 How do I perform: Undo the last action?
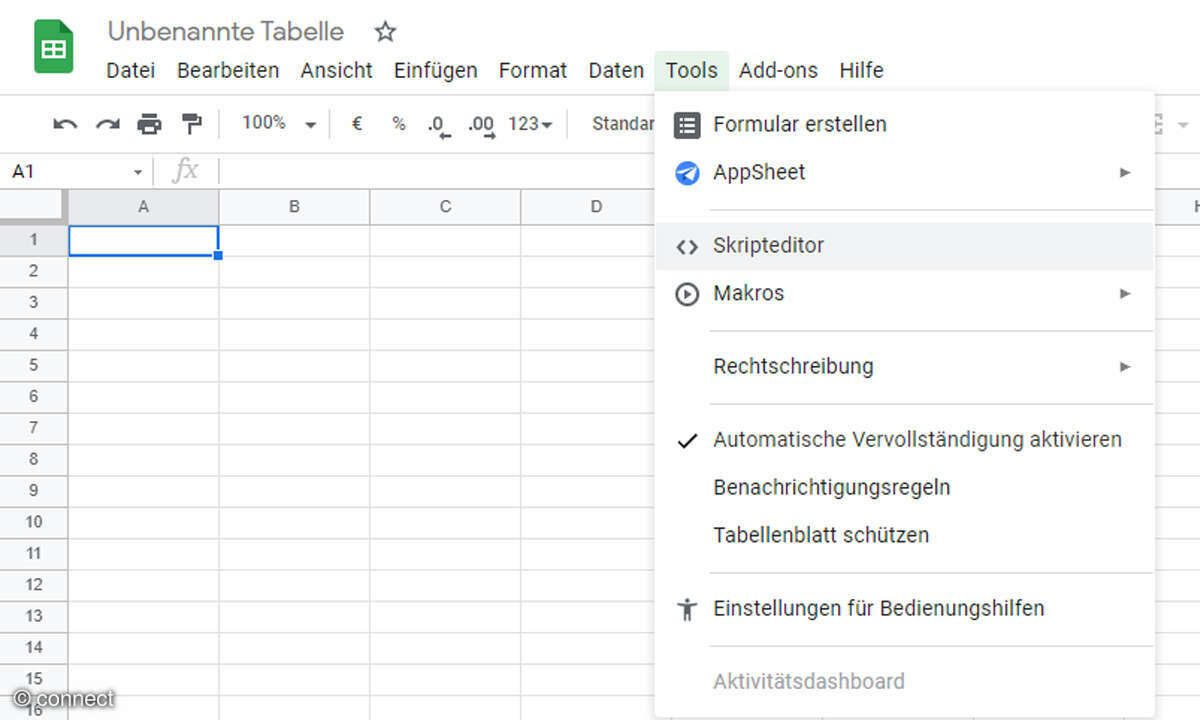(x=65, y=124)
